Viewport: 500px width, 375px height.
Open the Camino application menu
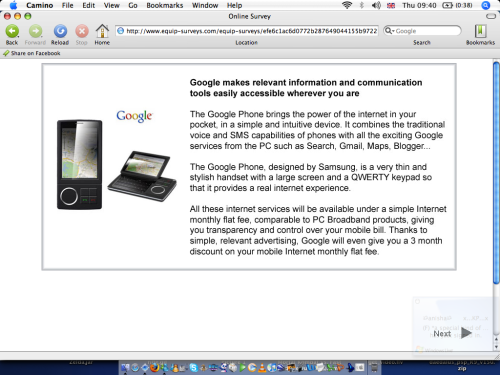pyautogui.click(x=39, y=5)
